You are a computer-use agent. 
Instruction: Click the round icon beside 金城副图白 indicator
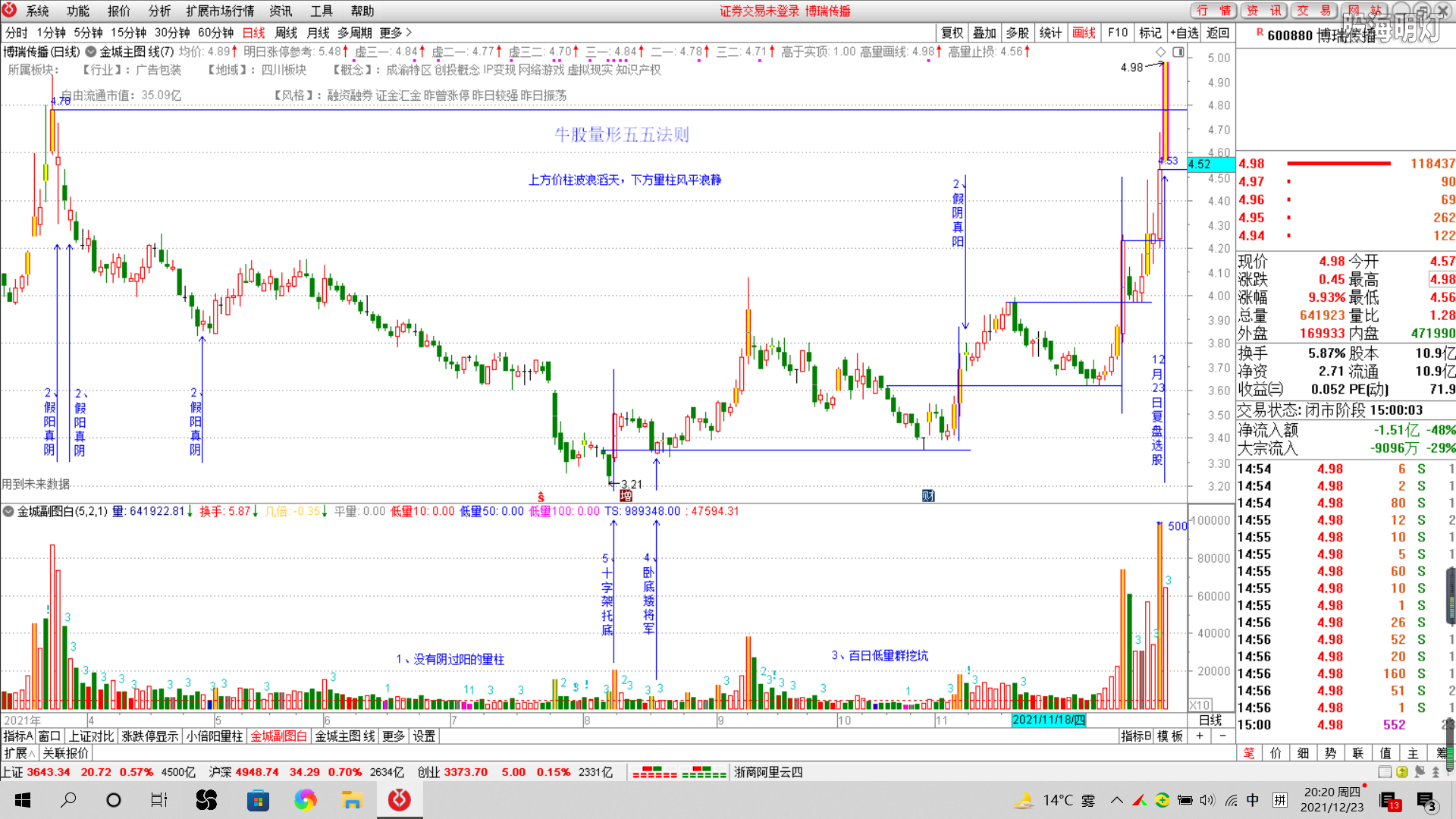click(x=8, y=511)
